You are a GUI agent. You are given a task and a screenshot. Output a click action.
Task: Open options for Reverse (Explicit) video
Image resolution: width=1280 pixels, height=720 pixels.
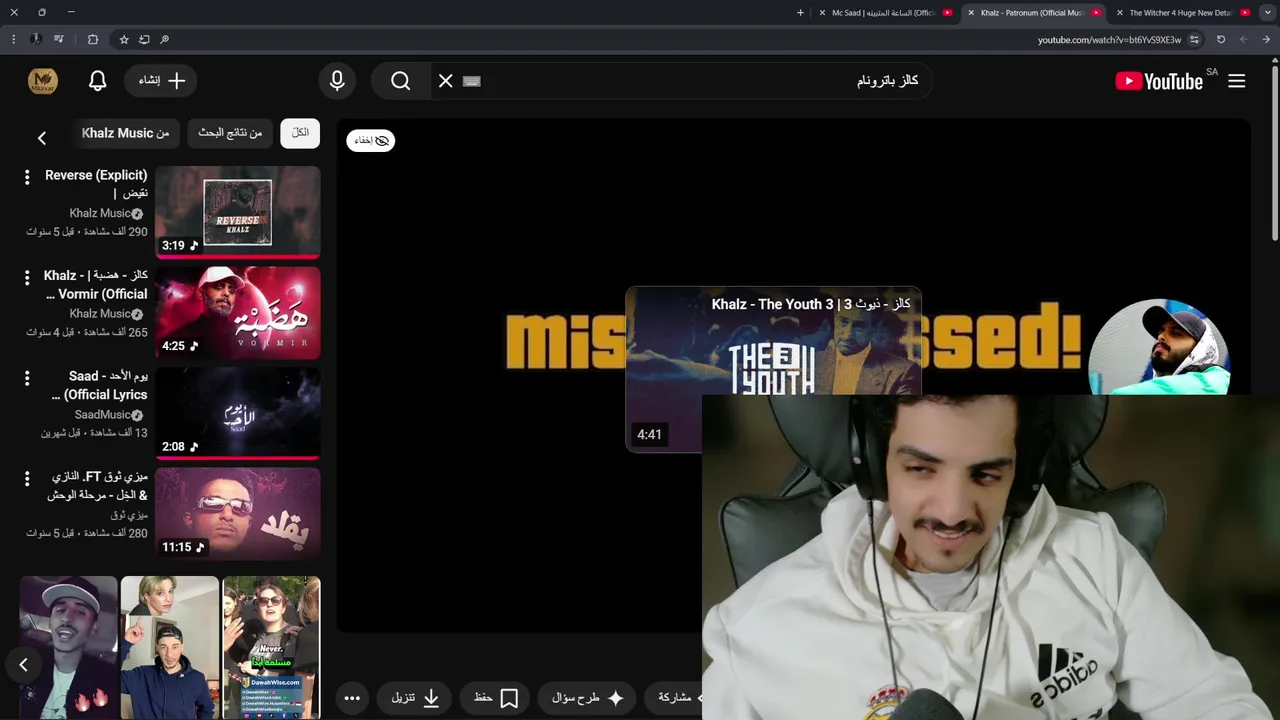27,177
